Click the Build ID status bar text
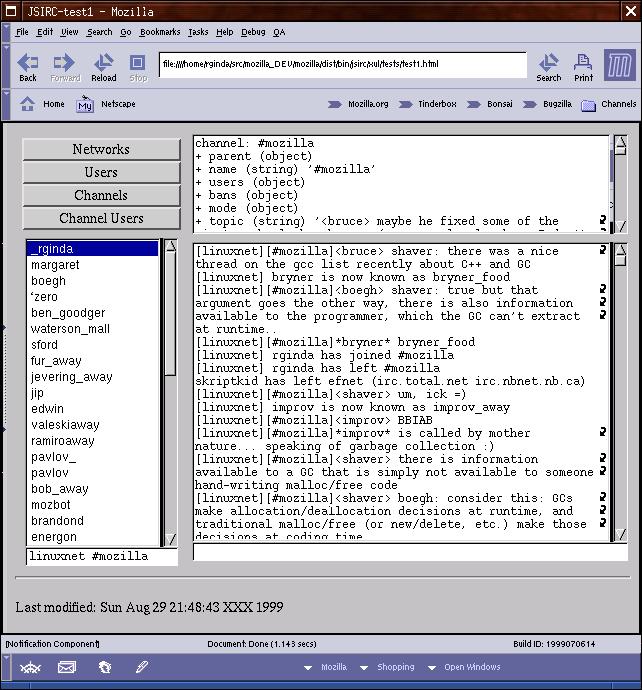This screenshot has width=642, height=690. tap(554, 644)
